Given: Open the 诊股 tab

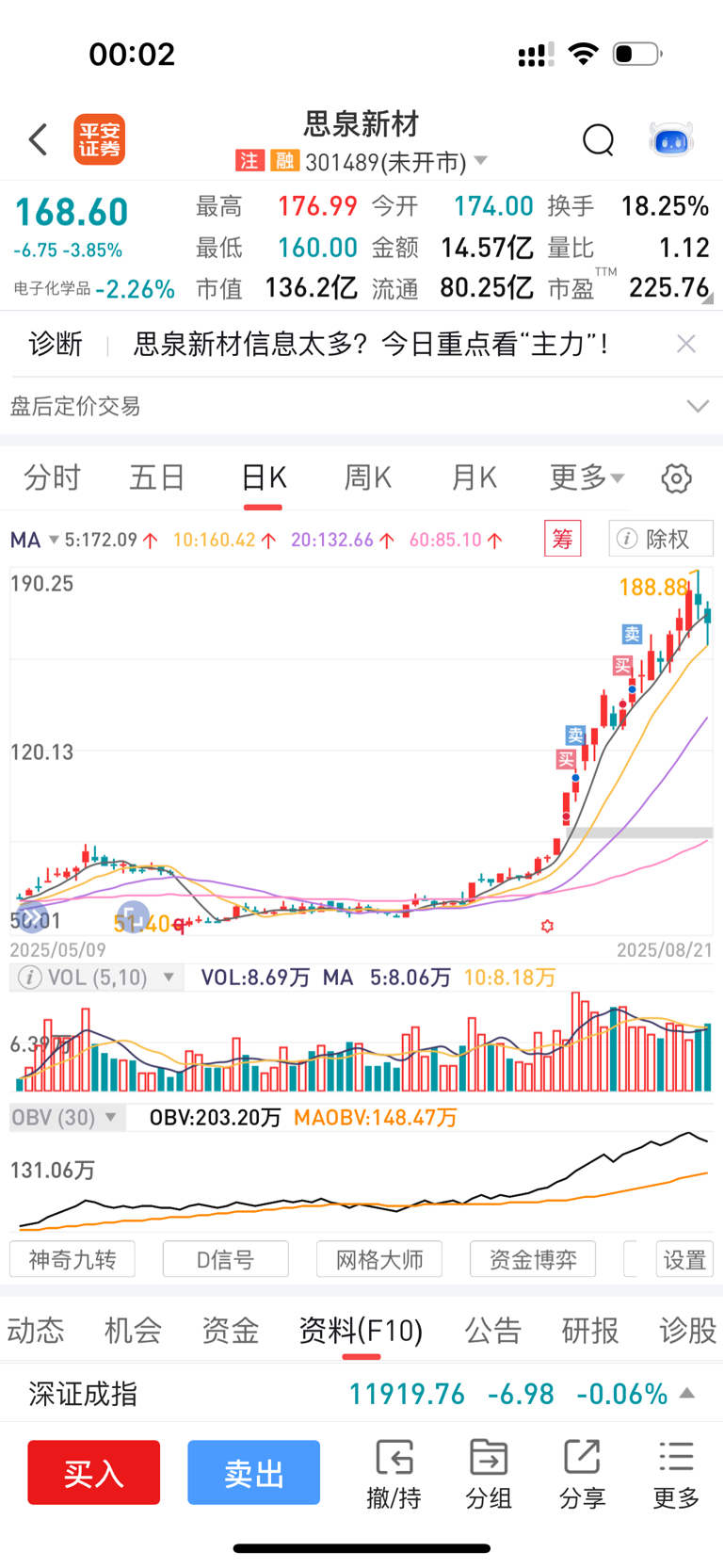Looking at the screenshot, I should [688, 1331].
